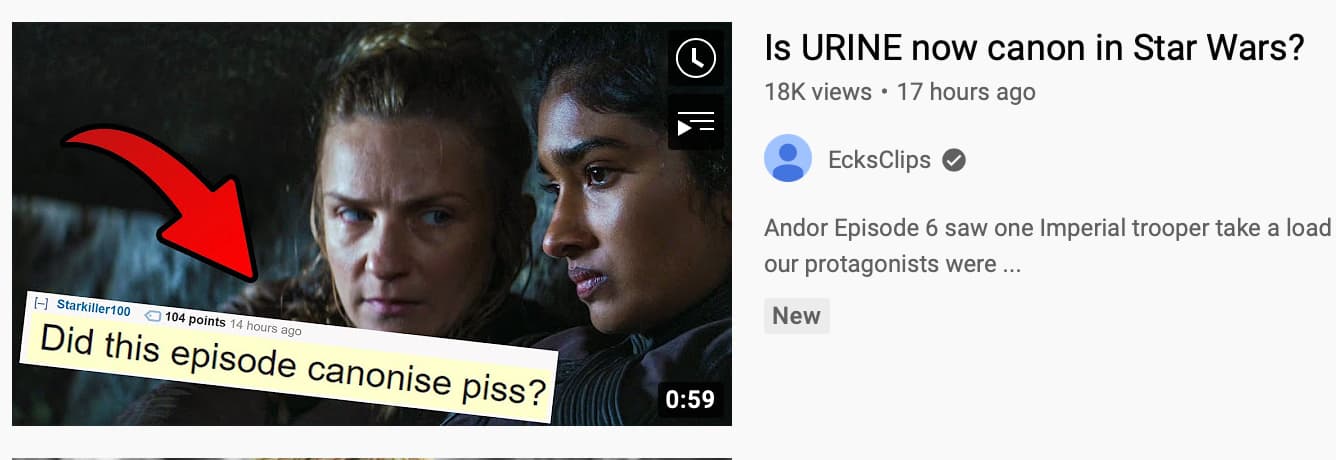The image size is (1336, 460).
Task: Go to EcksClips channel name link
Action: pyautogui.click(x=879, y=160)
